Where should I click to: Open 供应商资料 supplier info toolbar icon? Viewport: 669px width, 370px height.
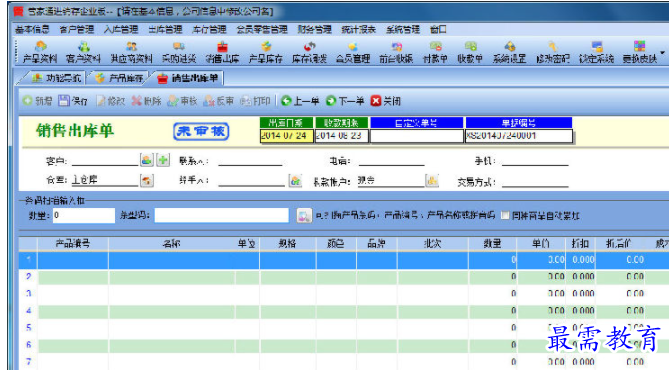point(131,52)
